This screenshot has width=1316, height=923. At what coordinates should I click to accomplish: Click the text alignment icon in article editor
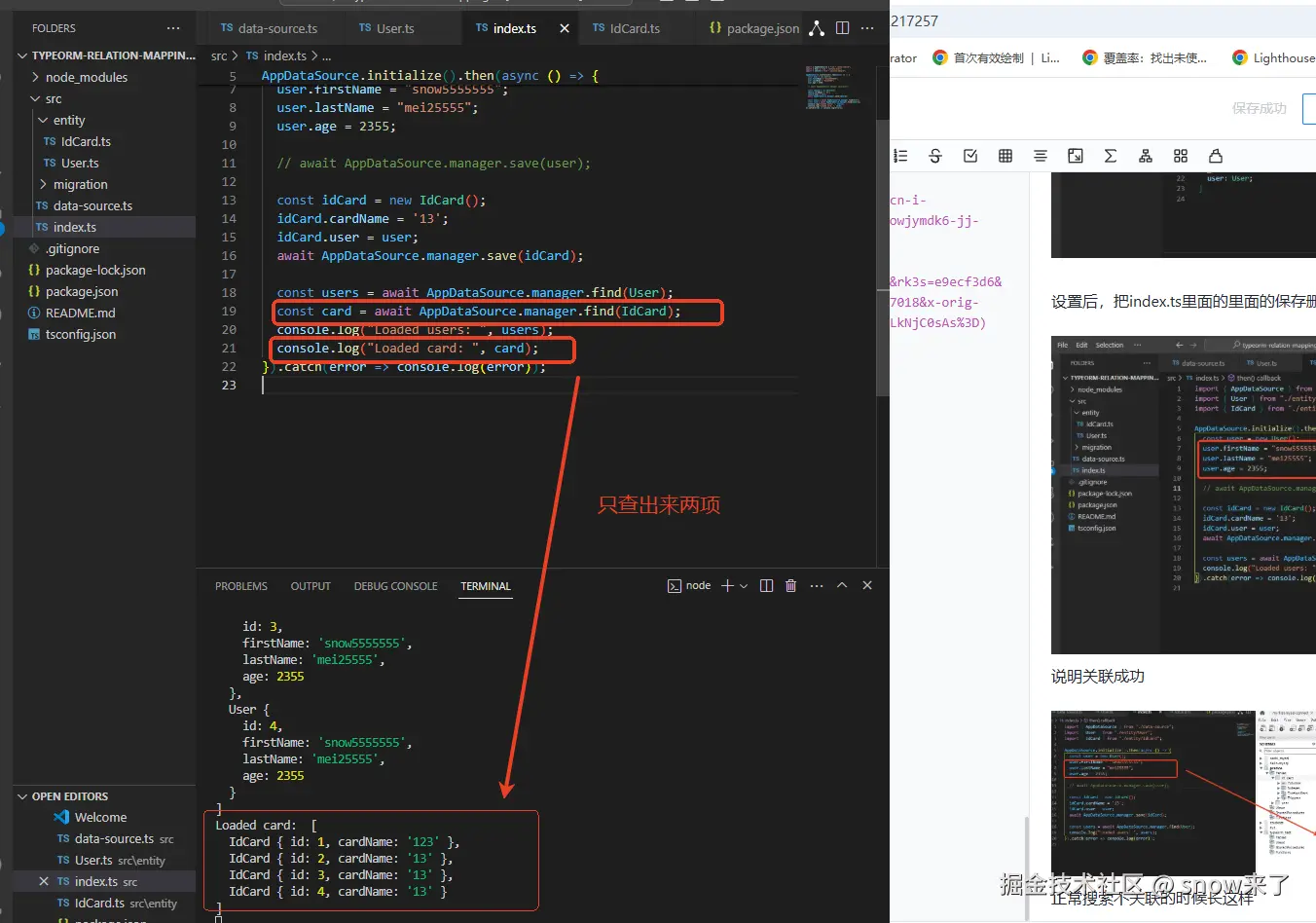1041,156
